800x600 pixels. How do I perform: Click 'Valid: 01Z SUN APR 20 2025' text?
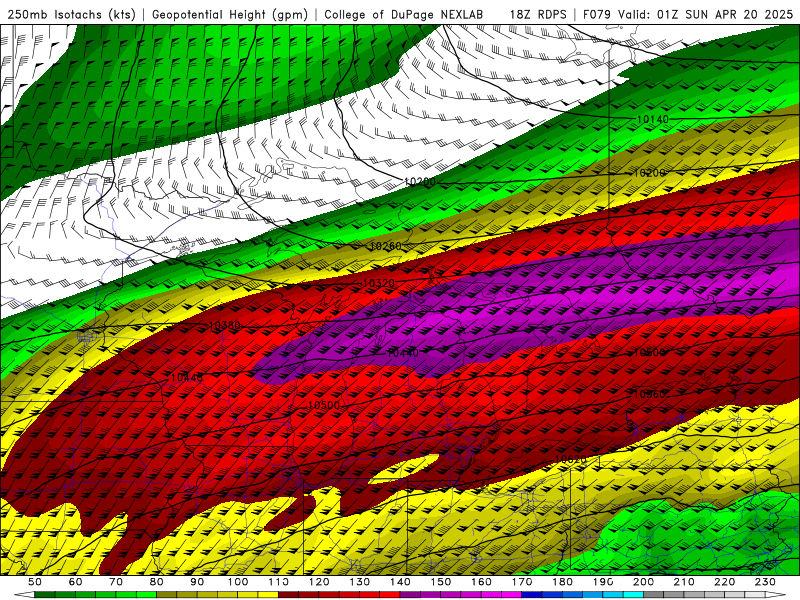point(706,14)
